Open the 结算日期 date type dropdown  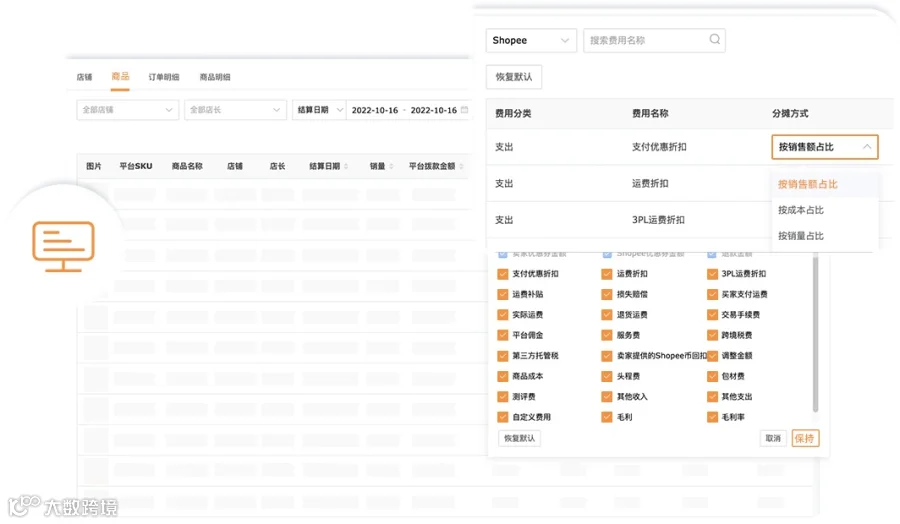pyautogui.click(x=319, y=110)
